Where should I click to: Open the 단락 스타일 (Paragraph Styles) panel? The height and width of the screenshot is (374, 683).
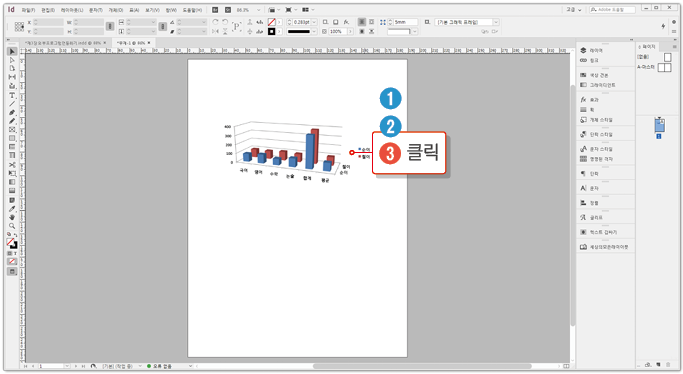(x=596, y=135)
